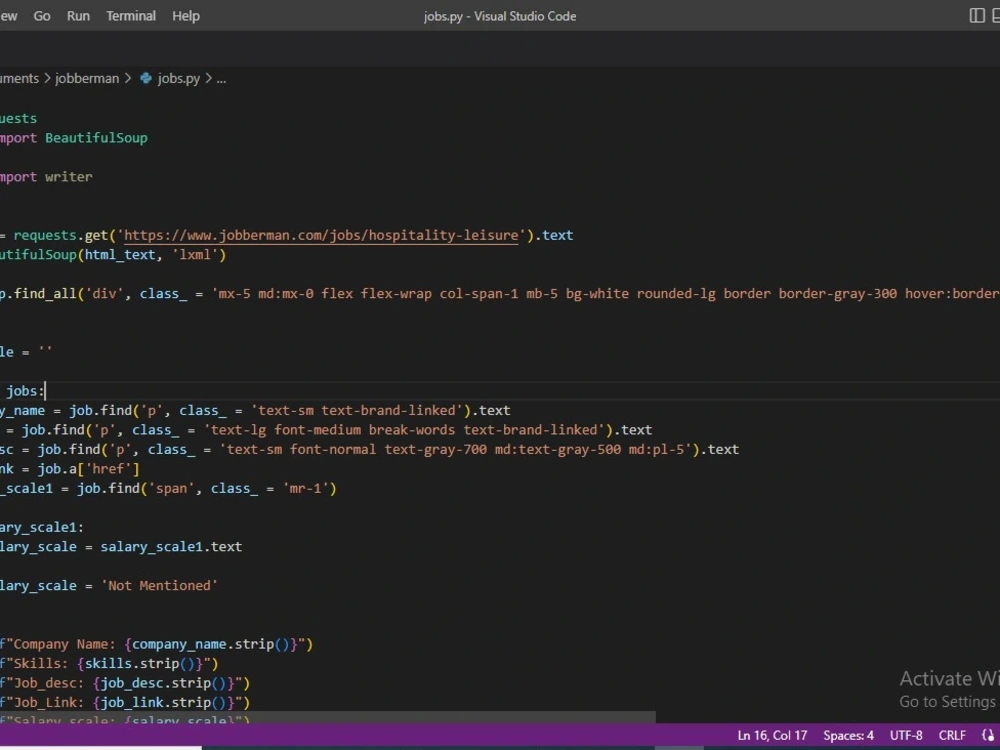Click the horizontal editor scrollbar
The width and height of the screenshot is (1000, 750).
[327, 717]
